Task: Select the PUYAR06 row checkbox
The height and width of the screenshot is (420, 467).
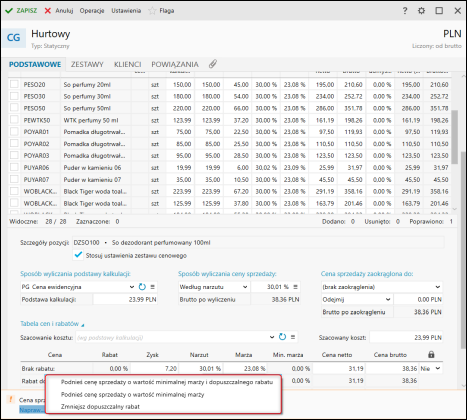Action: coord(14,167)
